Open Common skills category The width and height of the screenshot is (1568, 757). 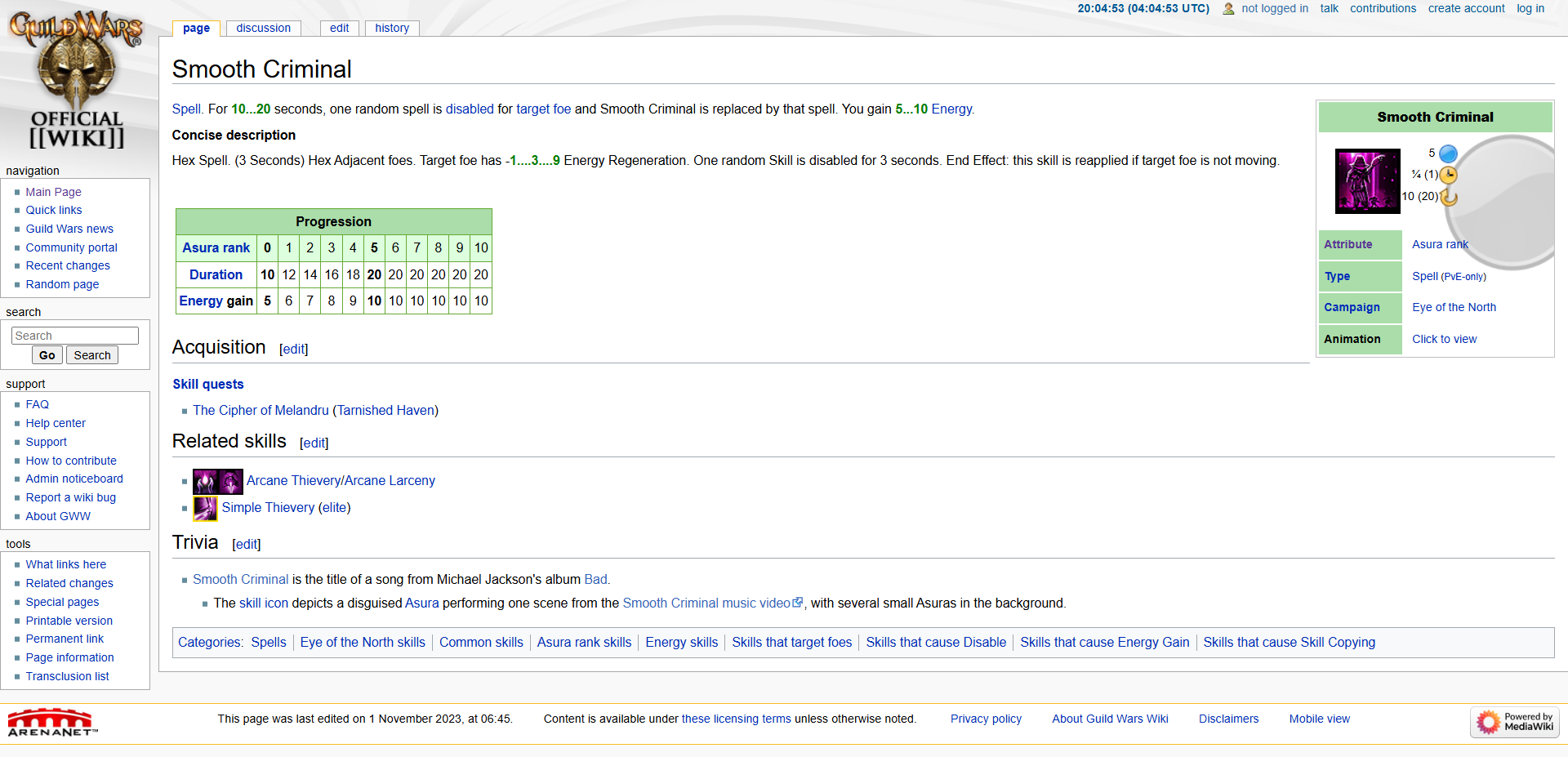click(481, 642)
